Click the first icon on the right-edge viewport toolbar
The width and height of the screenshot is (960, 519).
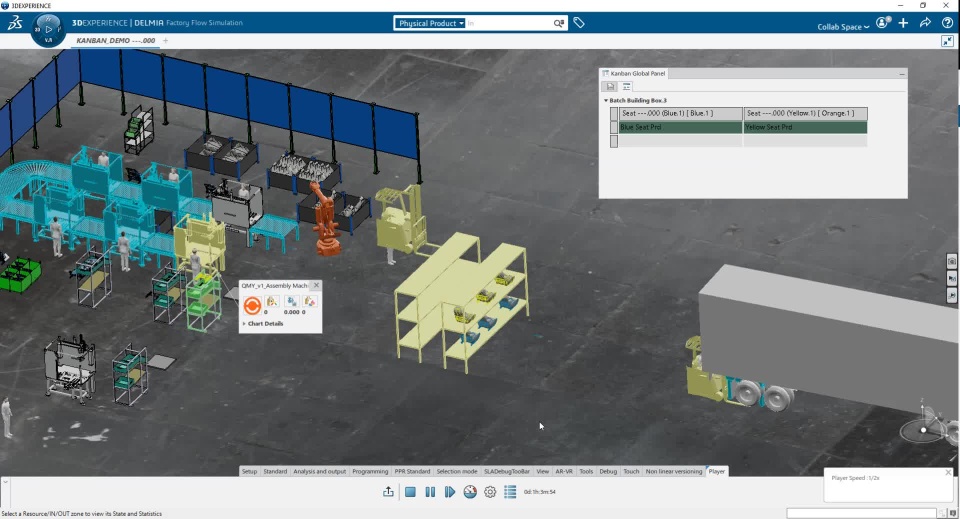point(951,261)
